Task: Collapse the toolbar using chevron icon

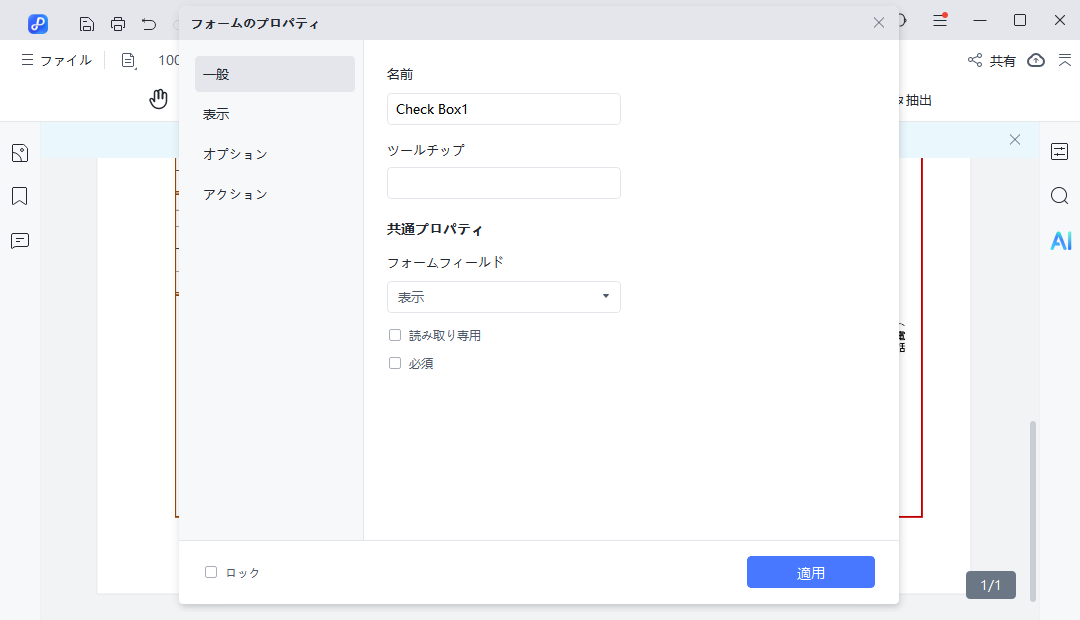Action: point(1066,60)
